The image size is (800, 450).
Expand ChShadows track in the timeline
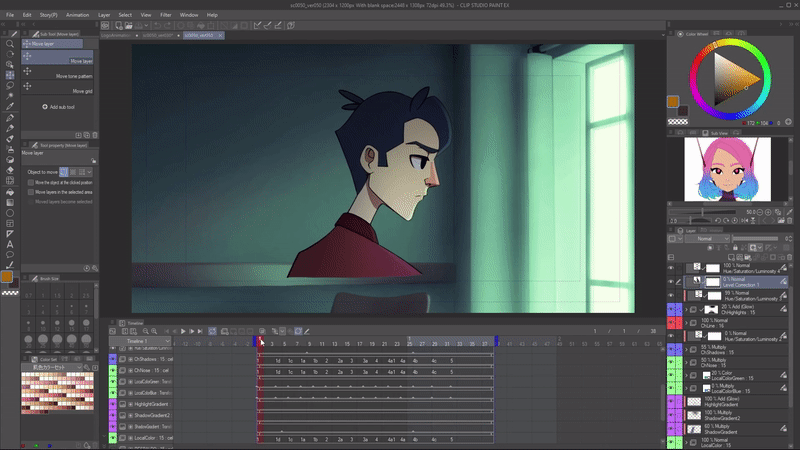point(131,359)
